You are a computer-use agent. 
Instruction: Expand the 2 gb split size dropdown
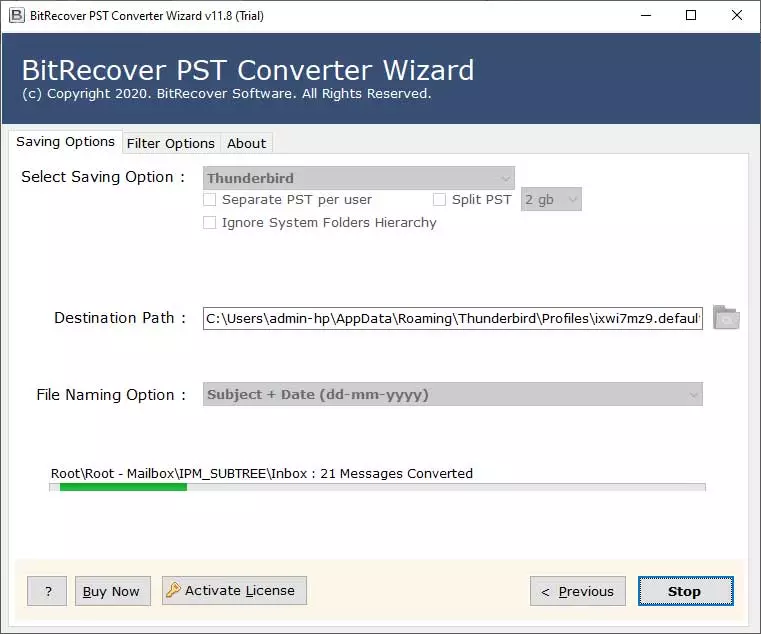tap(551, 199)
